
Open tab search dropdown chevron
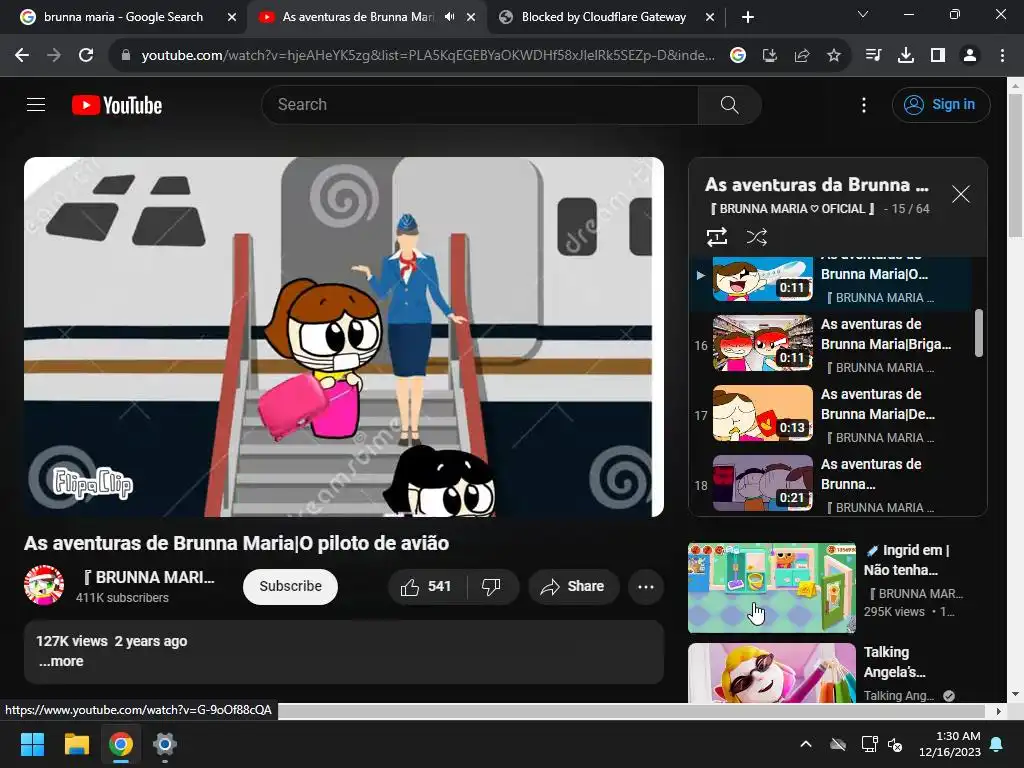[x=863, y=14]
